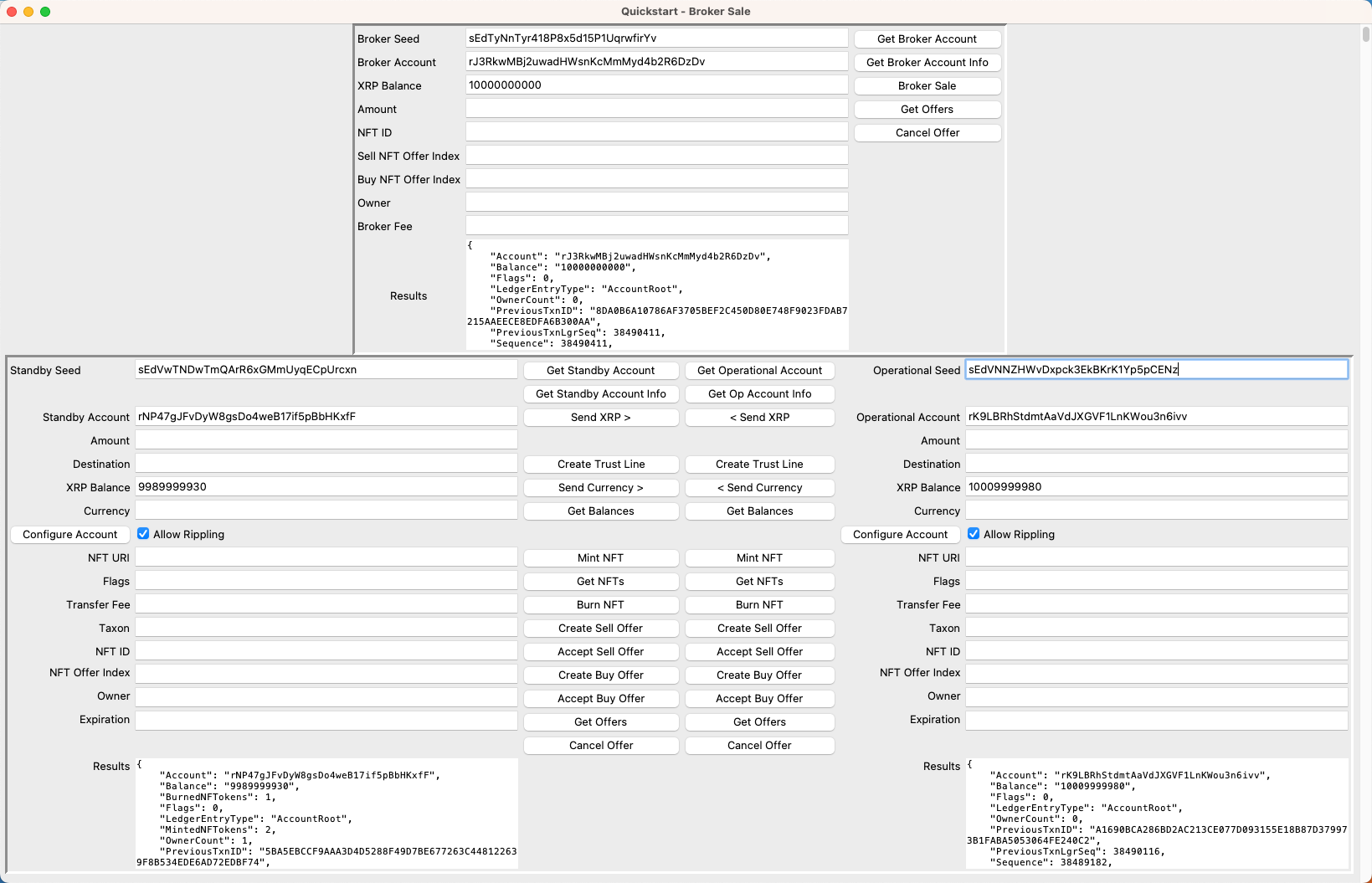Click Send Currency > on the standby side
Viewport: 1372px width, 883px height.
point(600,487)
